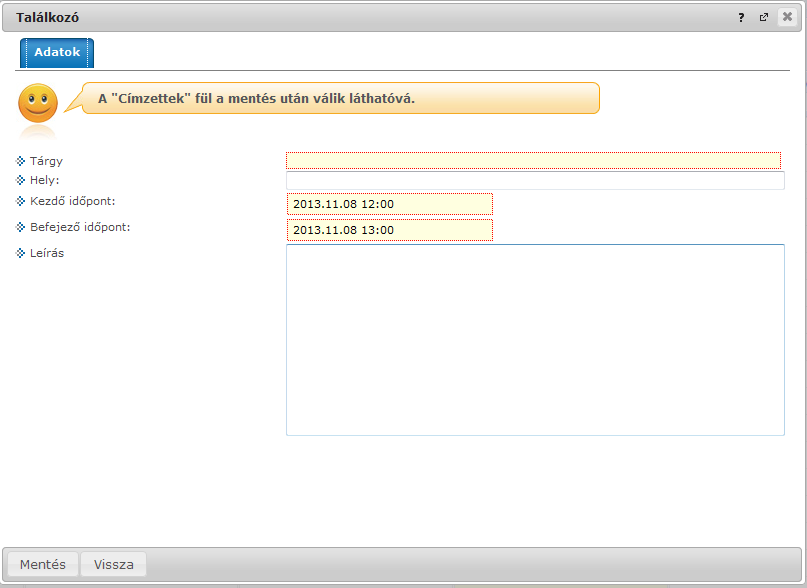
Task: Click the diamond icon beside Kezdő időpont
Action: (20, 201)
